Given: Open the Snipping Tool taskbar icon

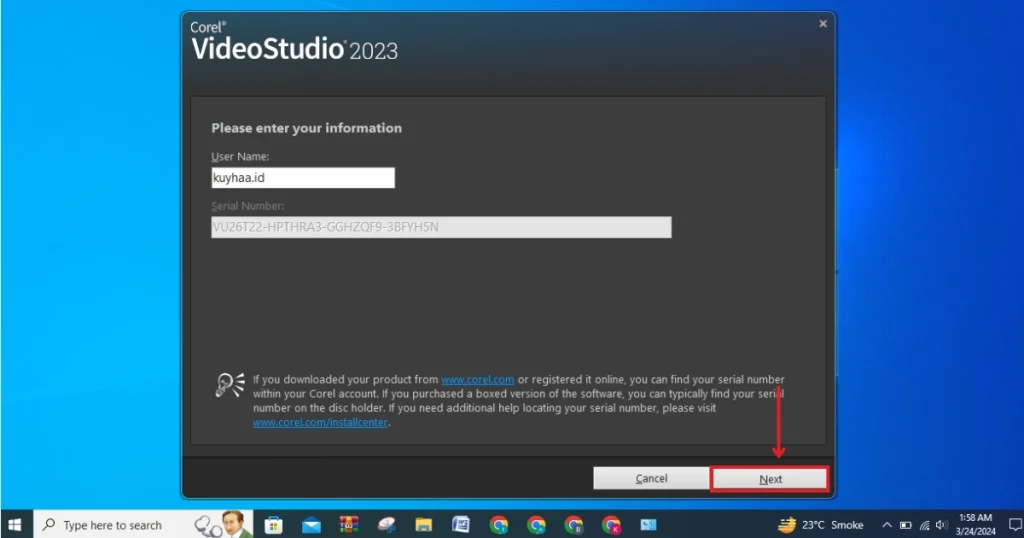Looking at the screenshot, I should pyautogui.click(x=387, y=525).
